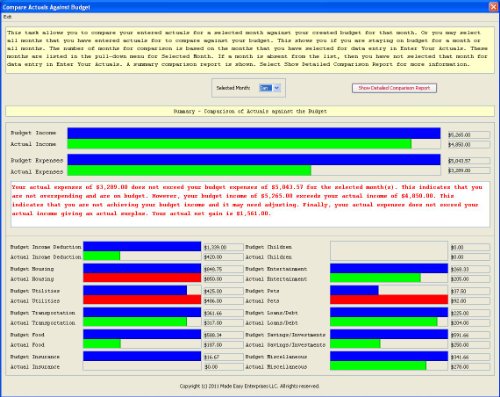Select the highlighted month value in combo box
This screenshot has width=500, height=397.
pyautogui.click(x=266, y=88)
